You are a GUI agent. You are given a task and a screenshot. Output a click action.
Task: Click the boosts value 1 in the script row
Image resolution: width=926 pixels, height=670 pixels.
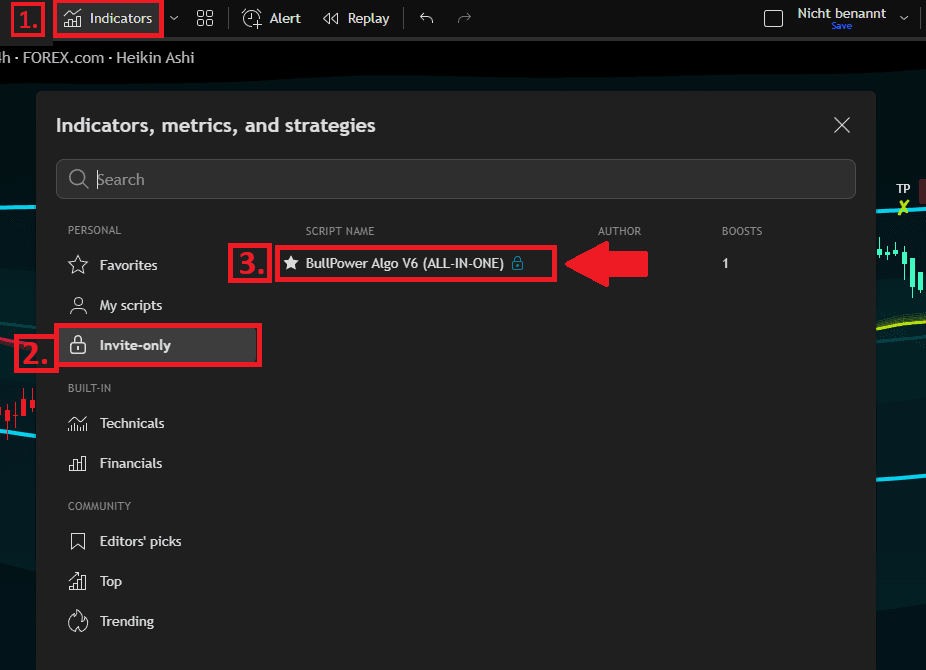tap(725, 263)
